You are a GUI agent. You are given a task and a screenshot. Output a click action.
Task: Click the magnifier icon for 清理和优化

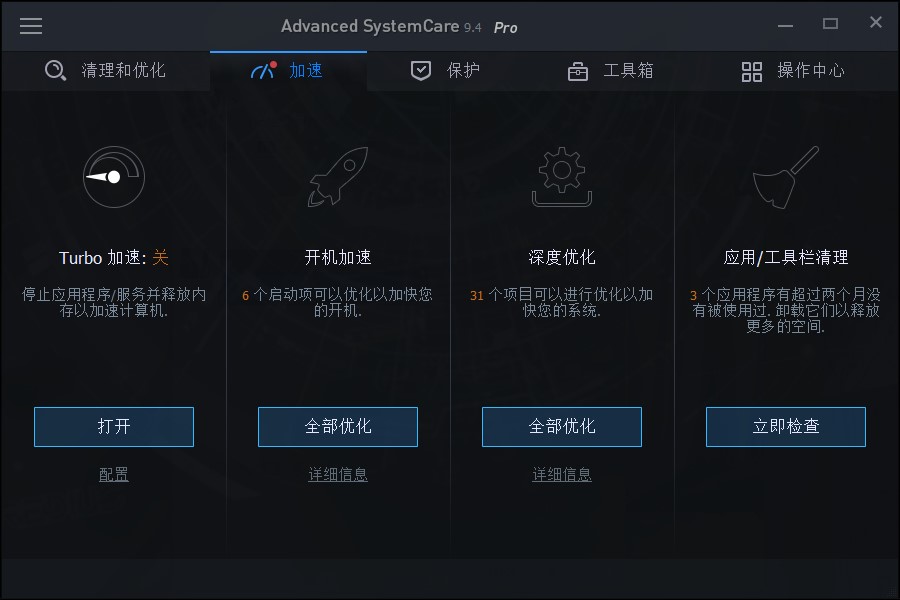click(56, 71)
